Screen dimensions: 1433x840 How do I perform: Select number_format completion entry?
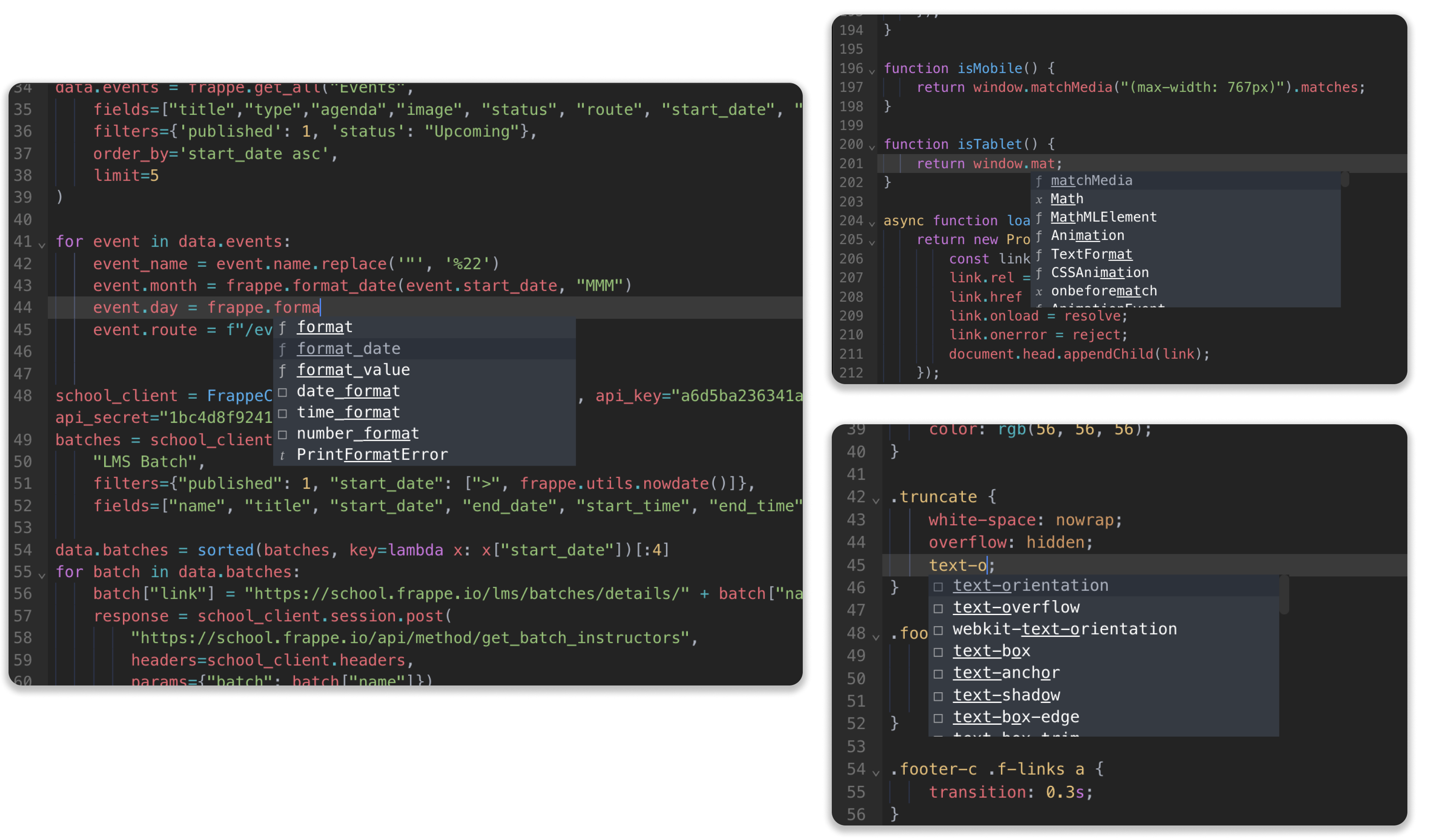[357, 434]
